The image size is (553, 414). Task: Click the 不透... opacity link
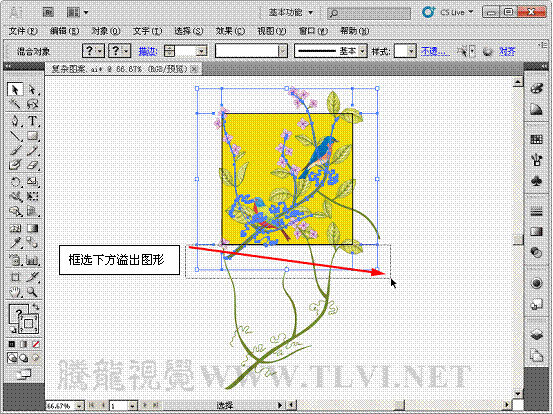coord(435,51)
